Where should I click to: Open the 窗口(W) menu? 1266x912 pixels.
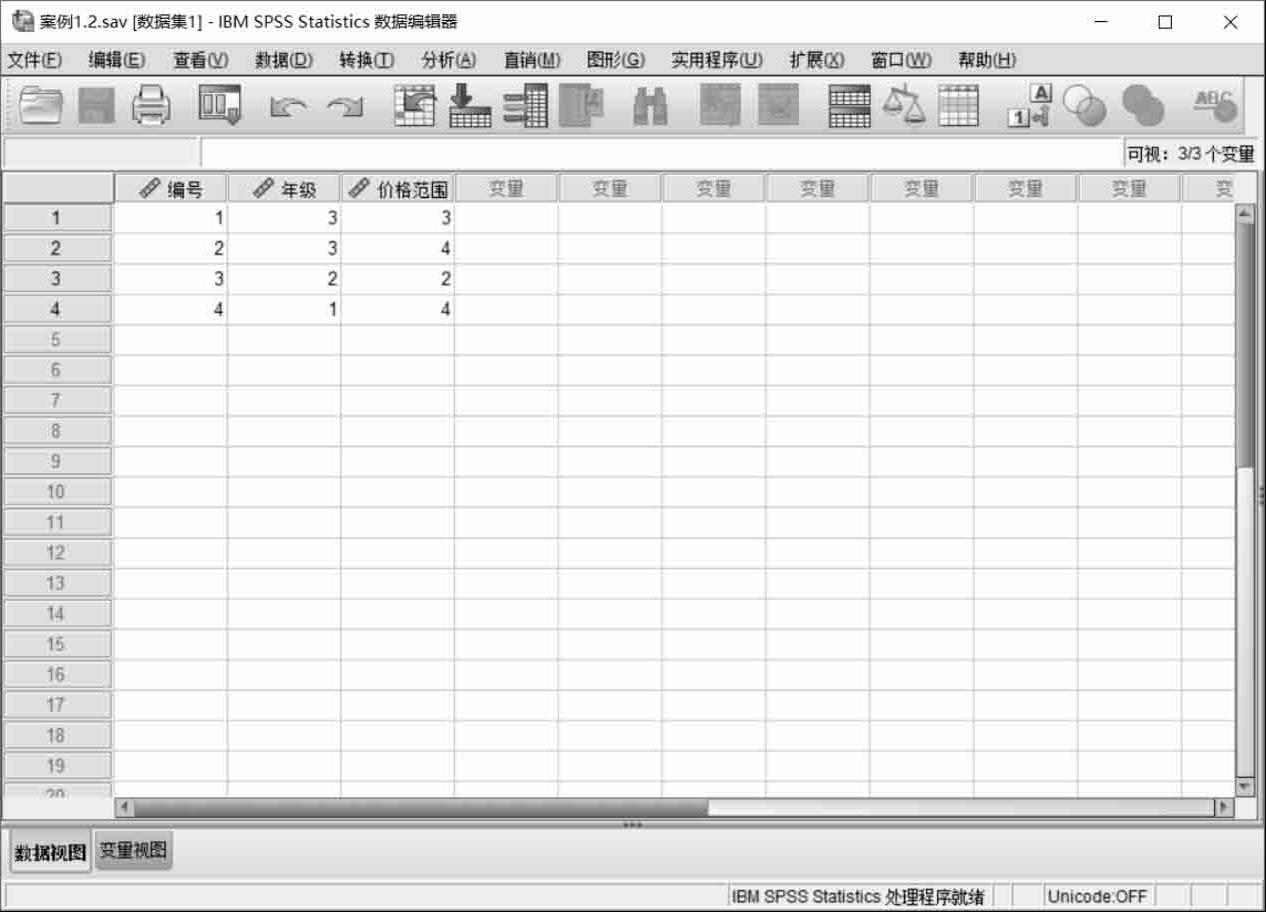[901, 60]
